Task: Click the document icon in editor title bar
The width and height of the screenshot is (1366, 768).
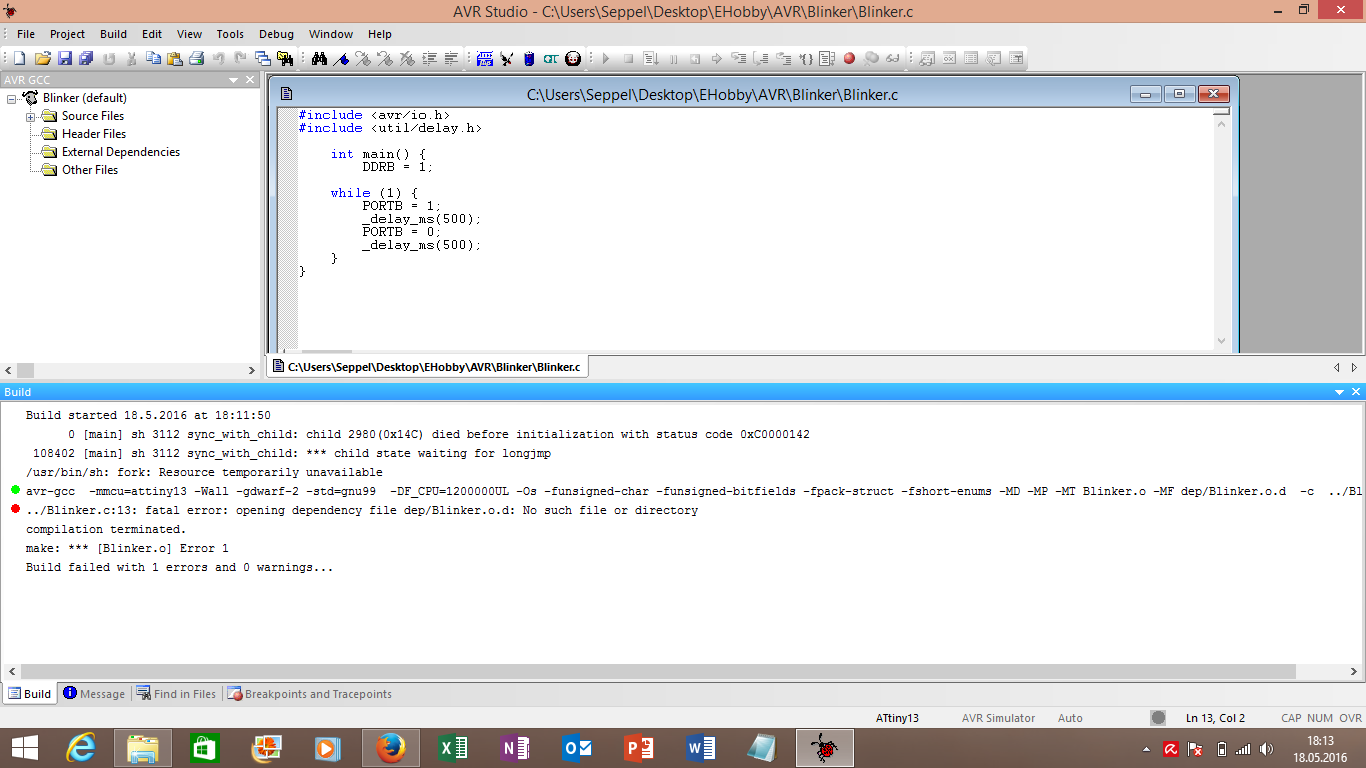Action: pos(287,94)
